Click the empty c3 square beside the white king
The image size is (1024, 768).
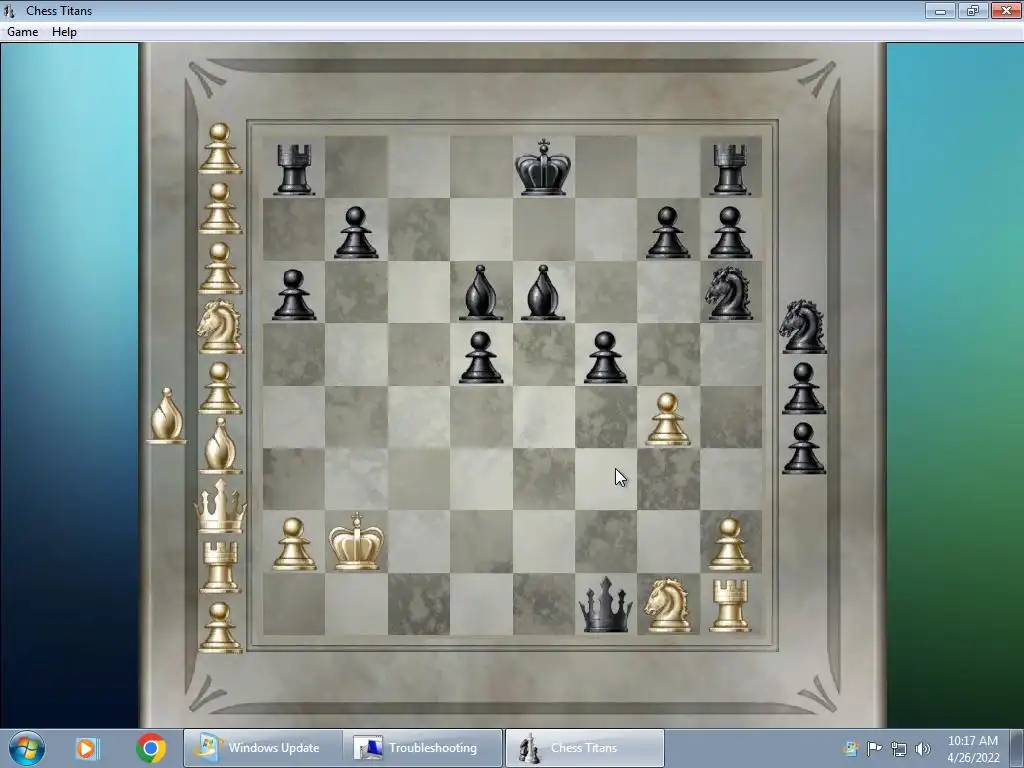(x=419, y=479)
